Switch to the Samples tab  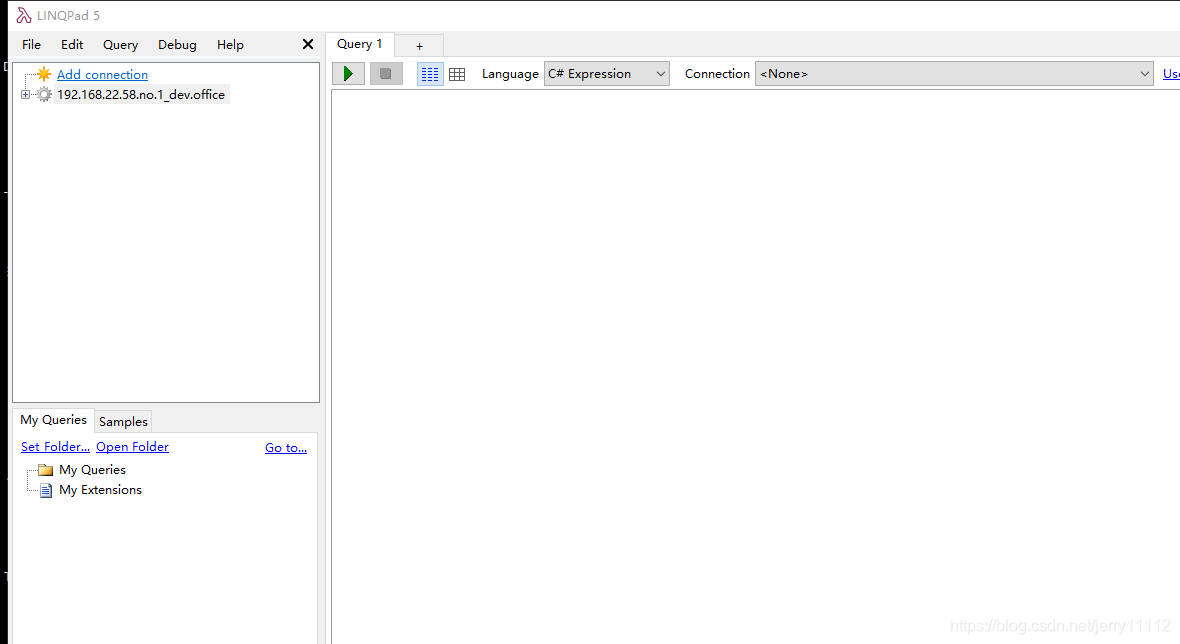pyautogui.click(x=123, y=421)
